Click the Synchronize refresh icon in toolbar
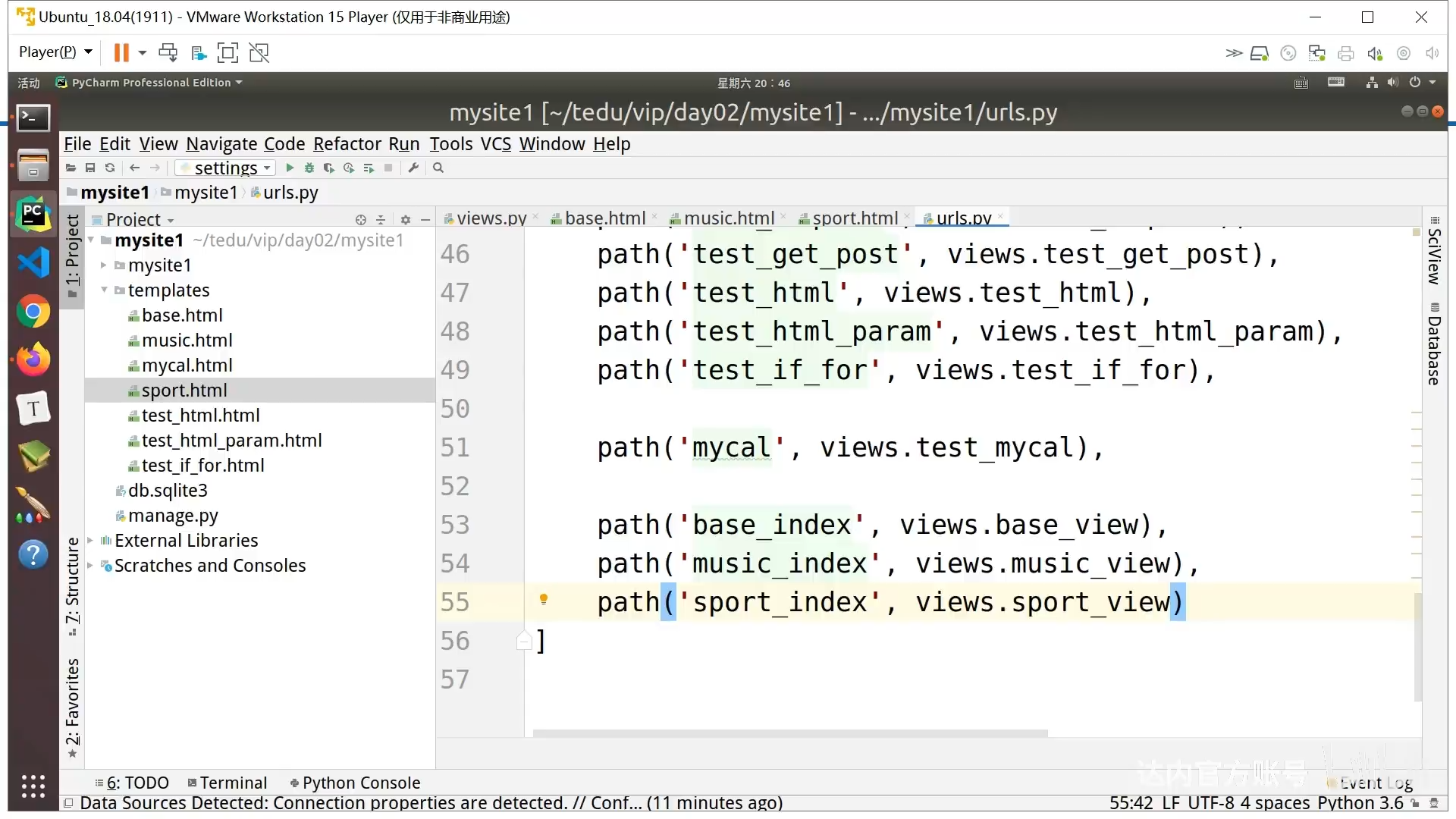The height and width of the screenshot is (819, 1456). click(110, 168)
